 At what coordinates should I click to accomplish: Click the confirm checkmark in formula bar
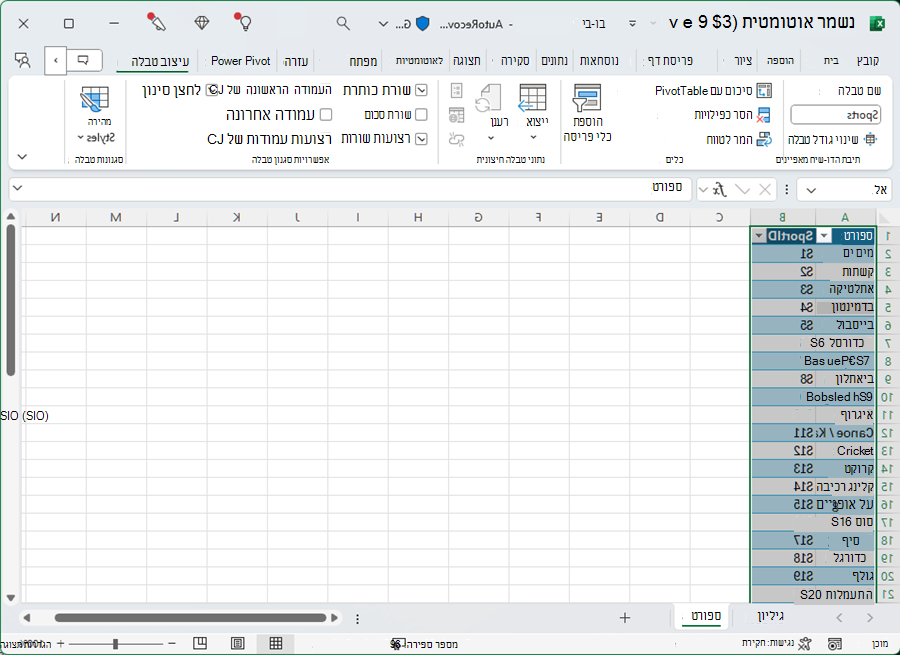pyautogui.click(x=743, y=189)
